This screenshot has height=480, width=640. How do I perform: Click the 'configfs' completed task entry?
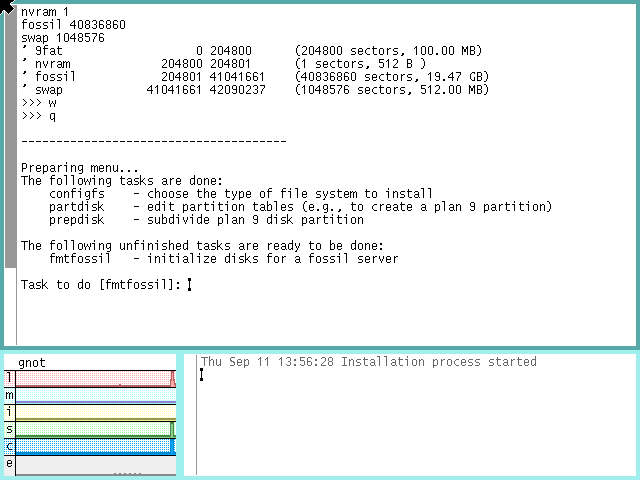[x=77, y=194]
